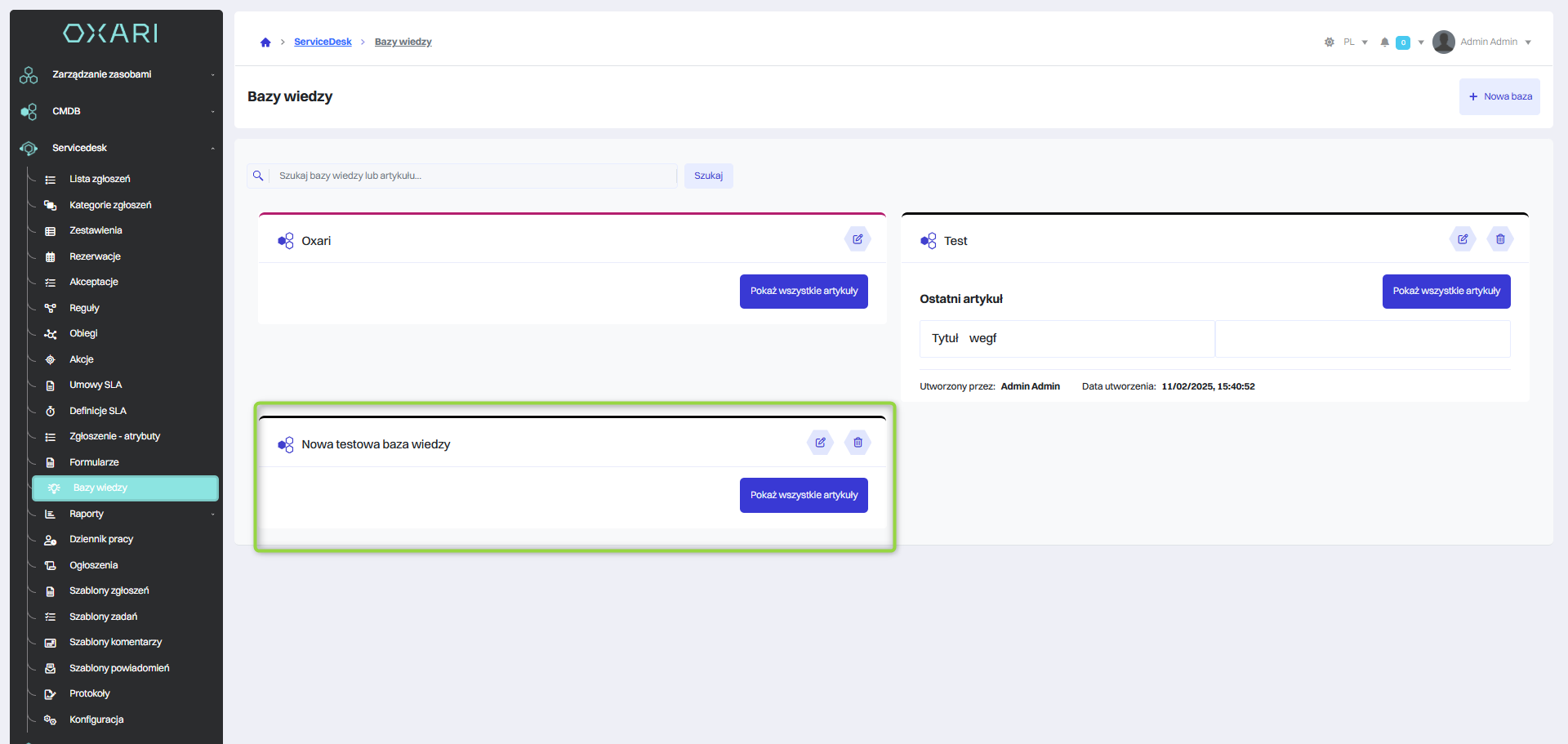Edit the Test knowledge base
The width and height of the screenshot is (1568, 744).
point(1463,239)
